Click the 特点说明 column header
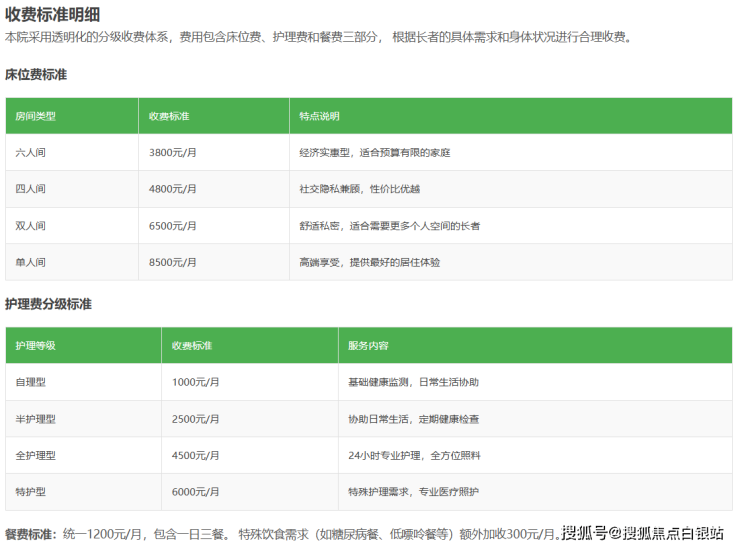740x549 pixels. point(319,116)
